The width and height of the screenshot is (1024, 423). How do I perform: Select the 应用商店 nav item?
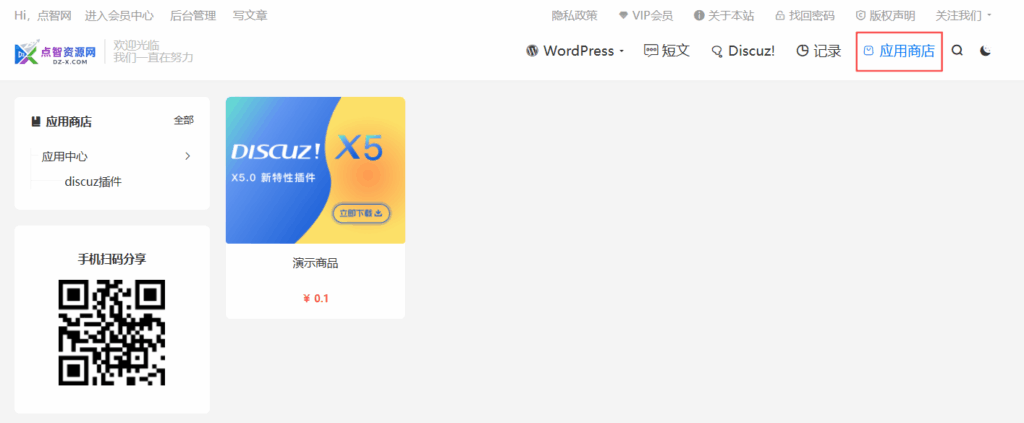pos(899,51)
